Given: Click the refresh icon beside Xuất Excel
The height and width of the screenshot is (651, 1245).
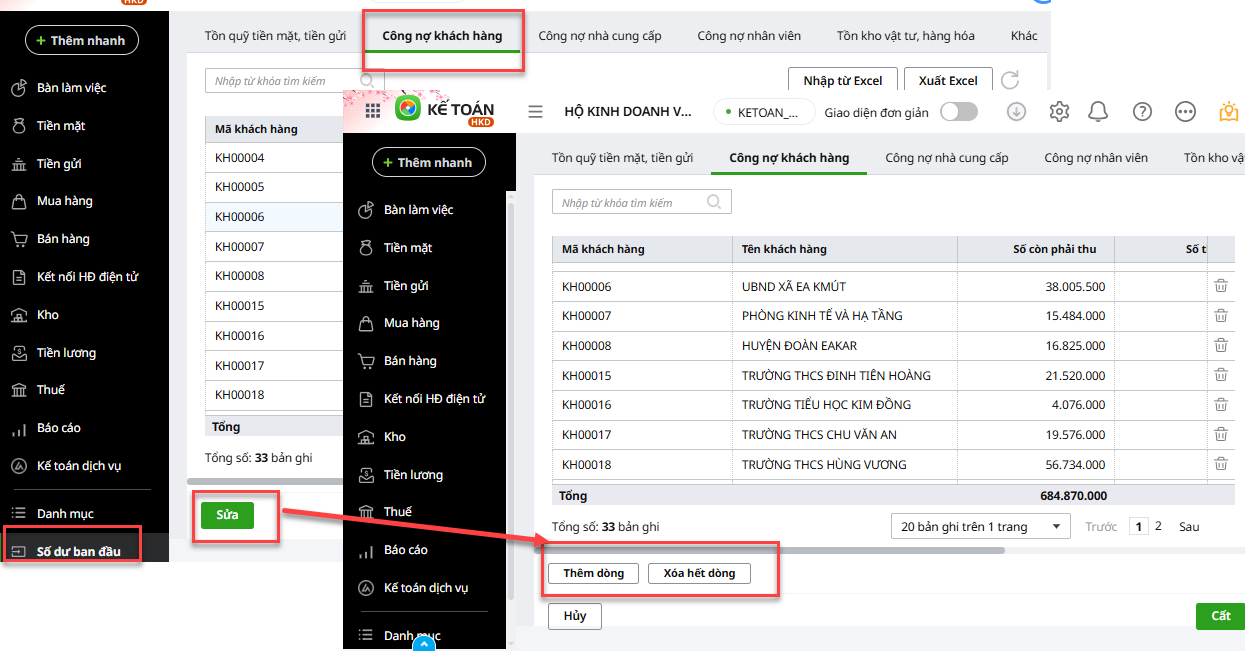Looking at the screenshot, I should point(1010,80).
